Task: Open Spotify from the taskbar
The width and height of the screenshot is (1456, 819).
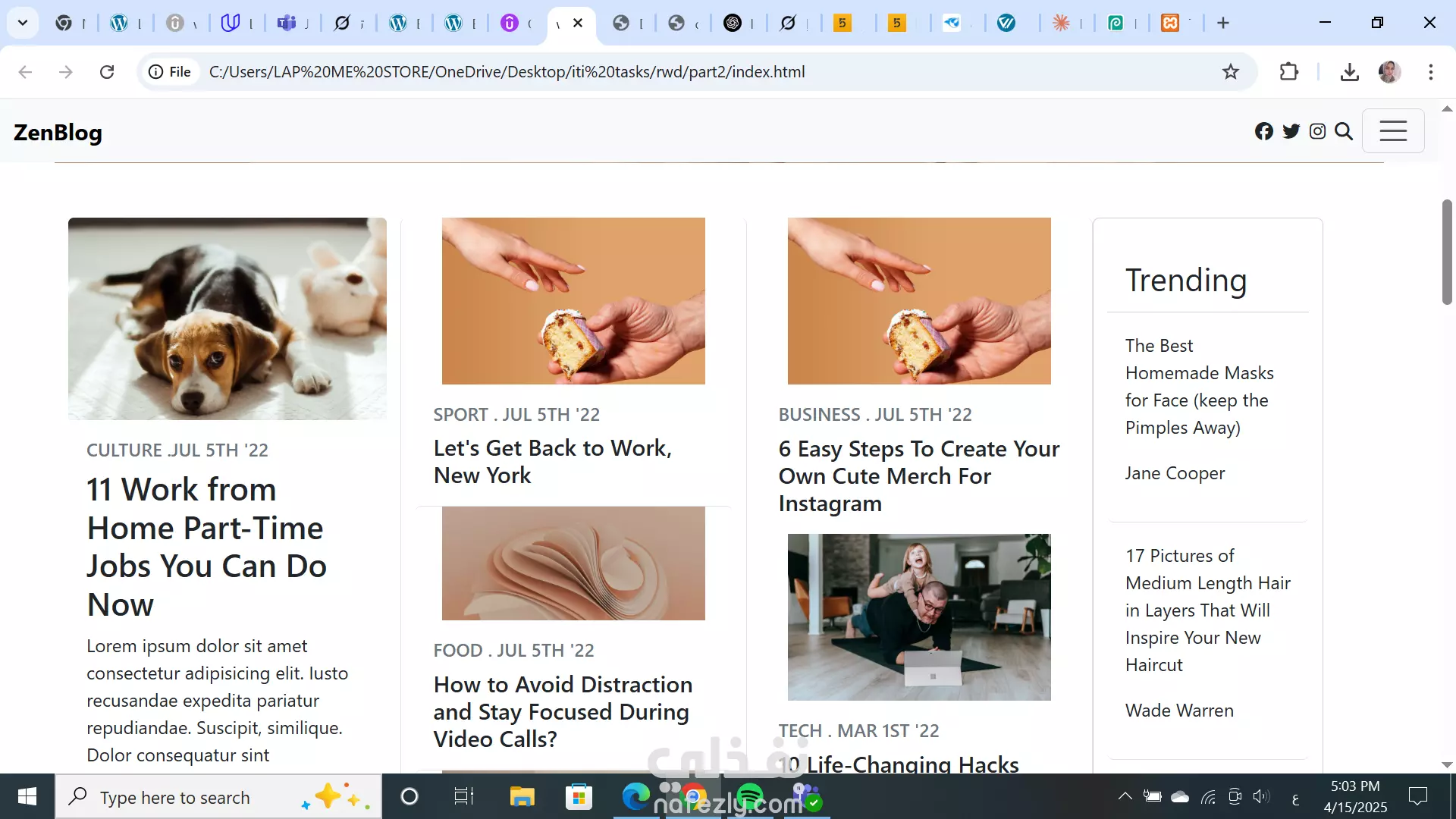Action: [749, 796]
